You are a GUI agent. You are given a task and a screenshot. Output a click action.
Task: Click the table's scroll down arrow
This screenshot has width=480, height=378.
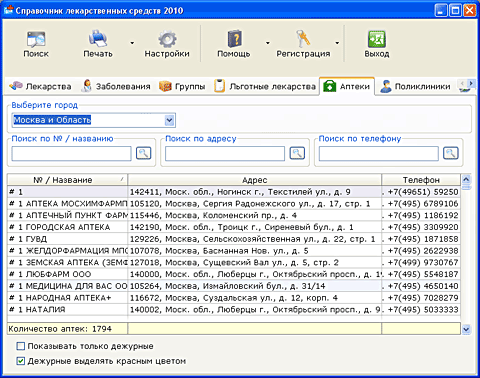(x=466, y=329)
